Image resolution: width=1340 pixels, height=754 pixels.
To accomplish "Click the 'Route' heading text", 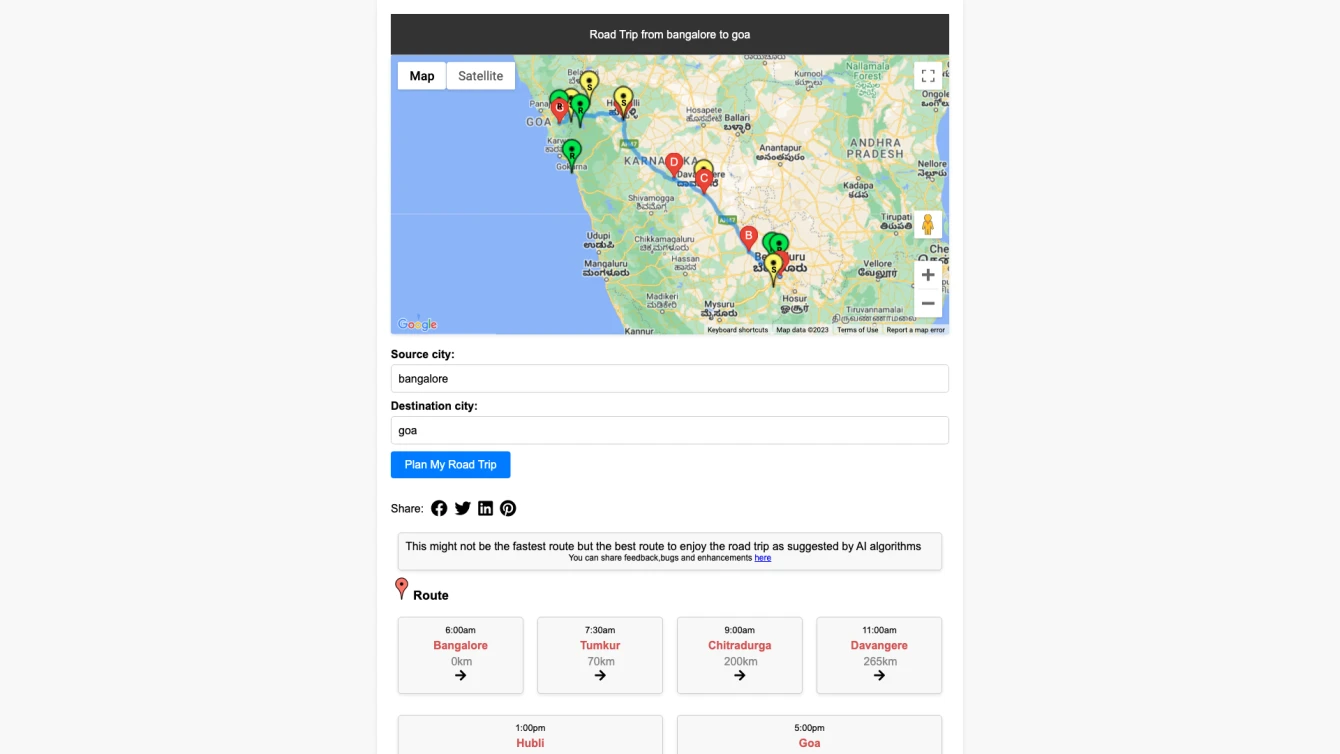I will click(x=431, y=595).
